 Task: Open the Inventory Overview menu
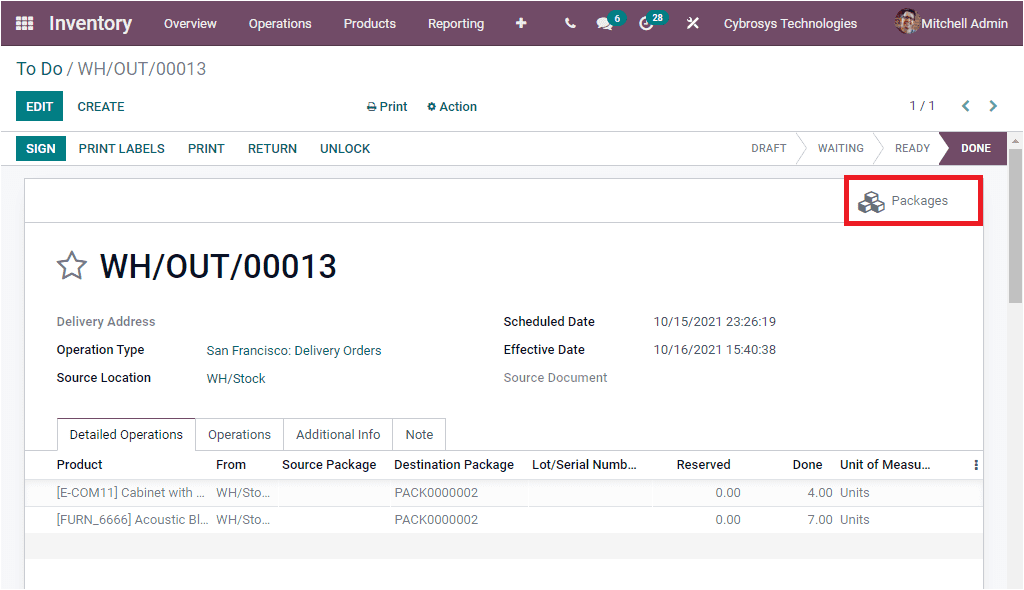tap(190, 23)
